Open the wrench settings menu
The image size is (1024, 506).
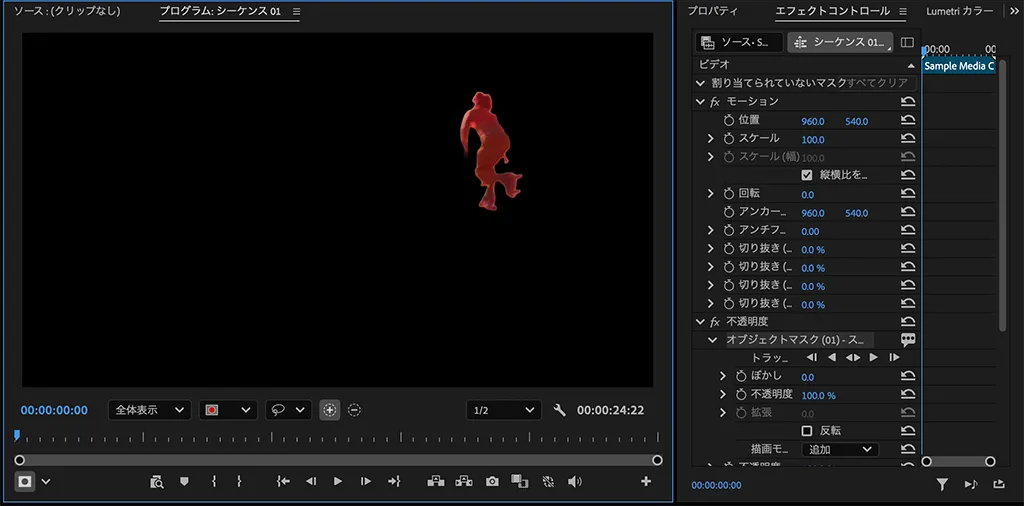[x=560, y=410]
